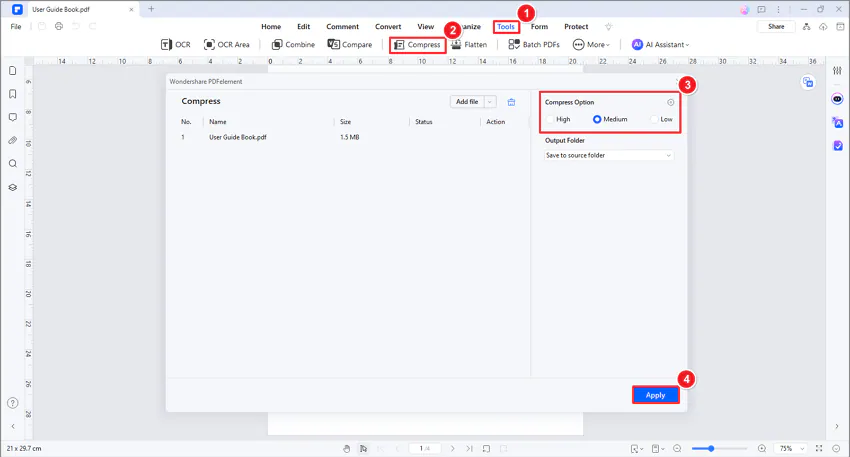850x457 pixels.
Task: Click the cloud upload icon
Action: [823, 27]
